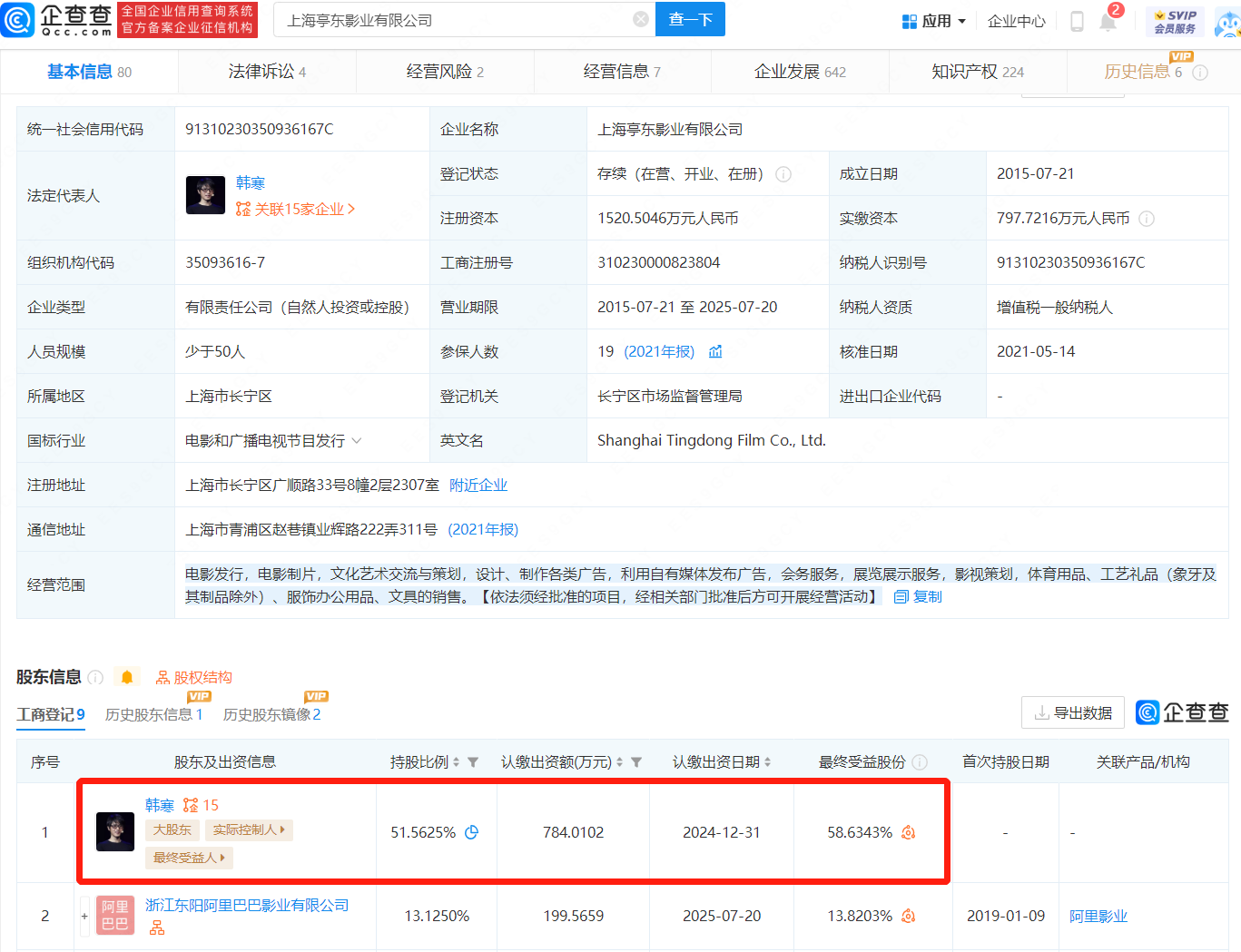Click the info icon next to 最终受益股份 header
This screenshot has height=952, width=1241.
point(920,762)
